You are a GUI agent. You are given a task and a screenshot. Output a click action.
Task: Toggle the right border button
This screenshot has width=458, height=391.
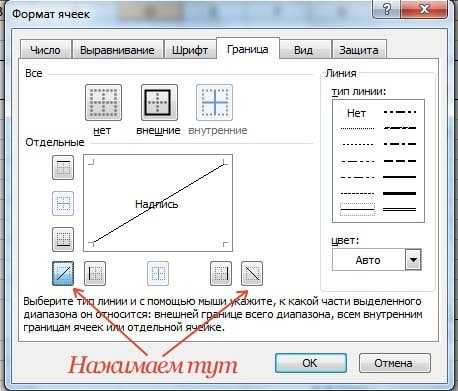pyautogui.click(x=221, y=274)
